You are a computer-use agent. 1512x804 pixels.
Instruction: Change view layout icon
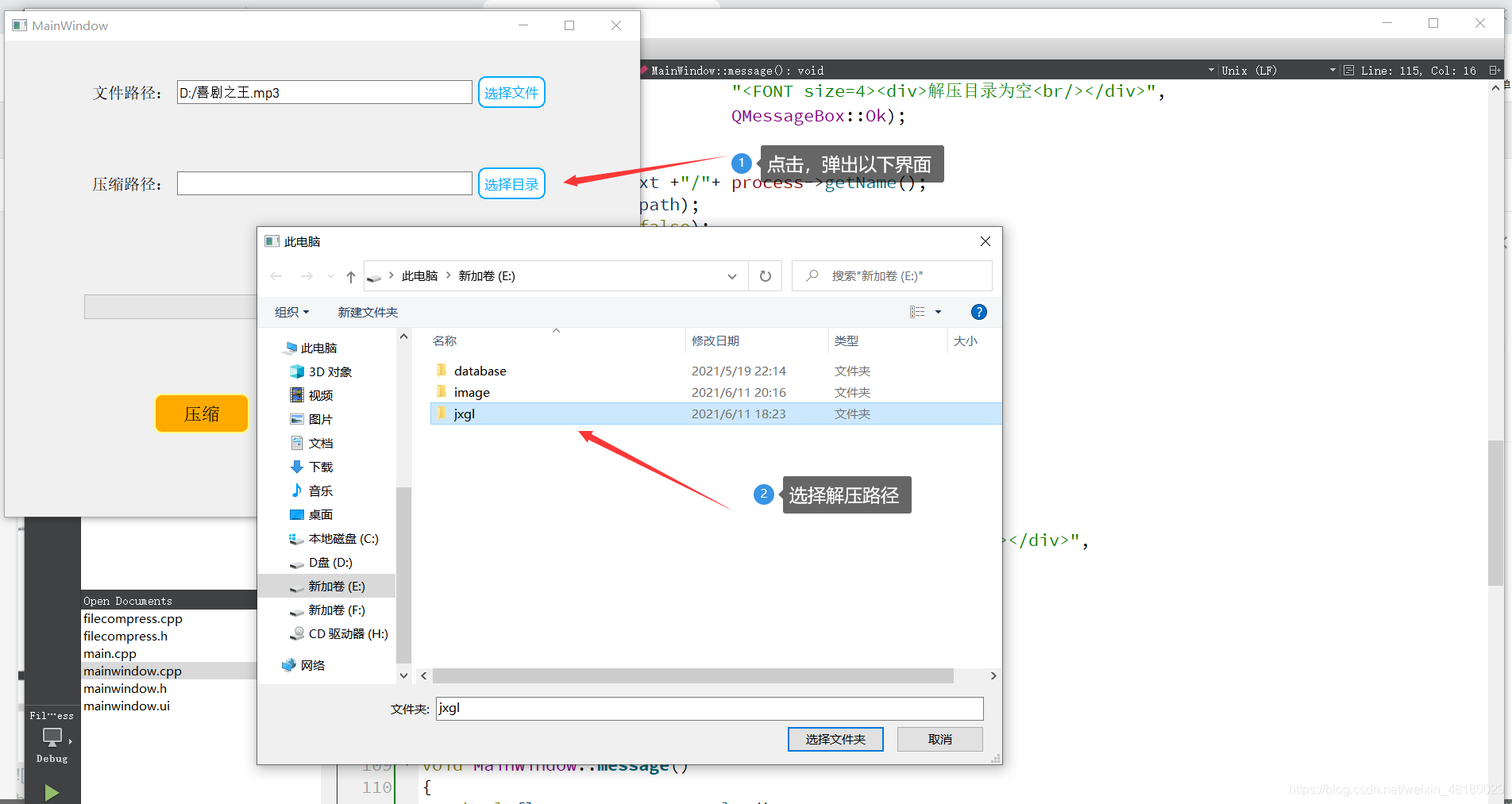917,312
